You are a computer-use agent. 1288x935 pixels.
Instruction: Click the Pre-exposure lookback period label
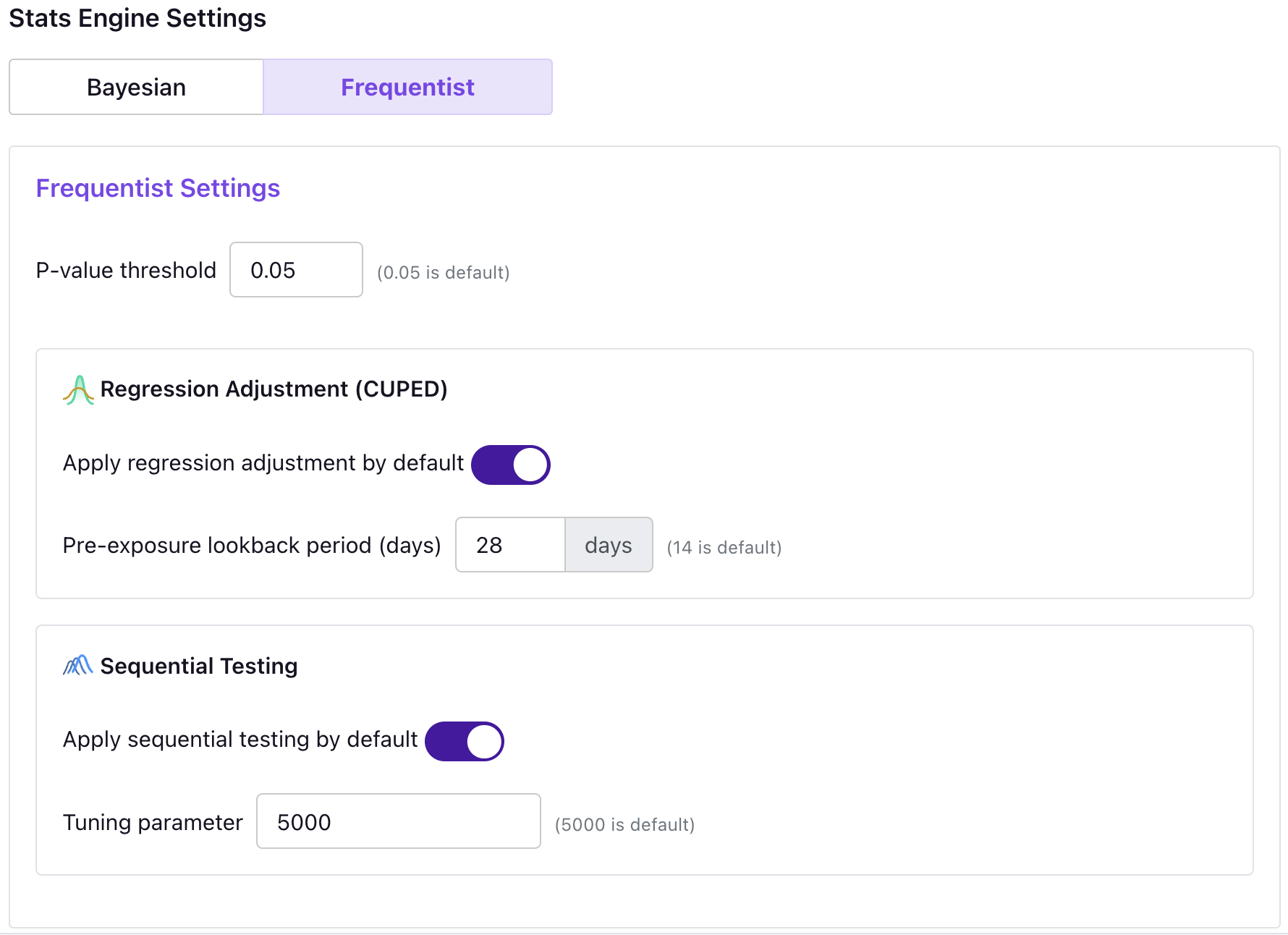(252, 545)
